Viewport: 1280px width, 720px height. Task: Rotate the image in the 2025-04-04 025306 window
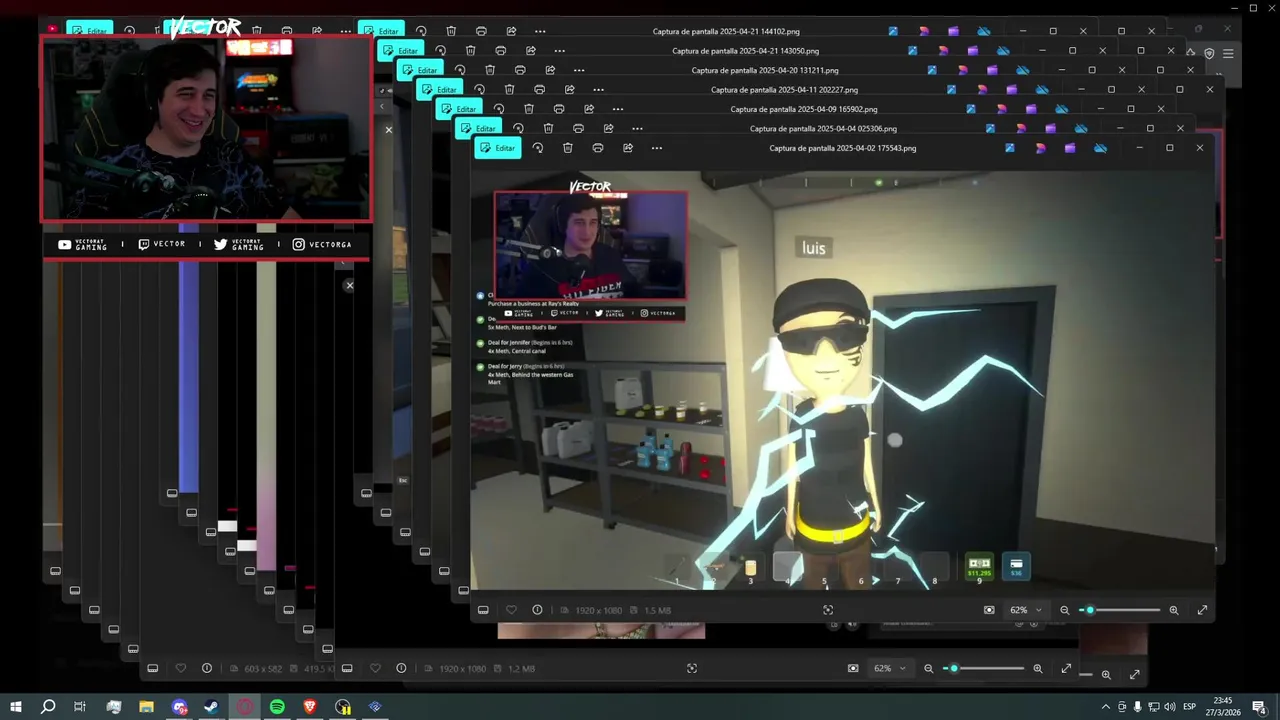pyautogui.click(x=518, y=128)
